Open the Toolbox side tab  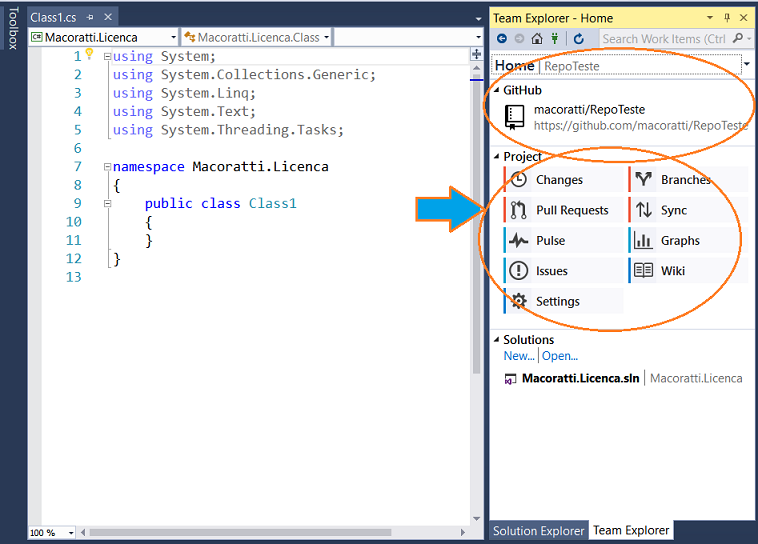tap(13, 28)
